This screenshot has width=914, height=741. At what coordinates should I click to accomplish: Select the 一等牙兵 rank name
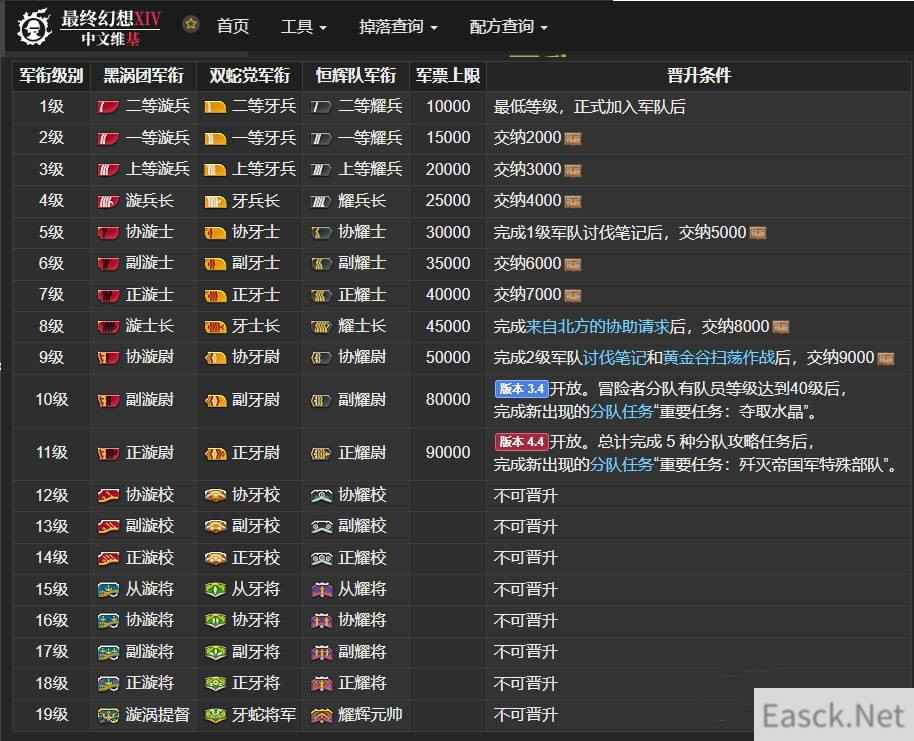pyautogui.click(x=264, y=138)
